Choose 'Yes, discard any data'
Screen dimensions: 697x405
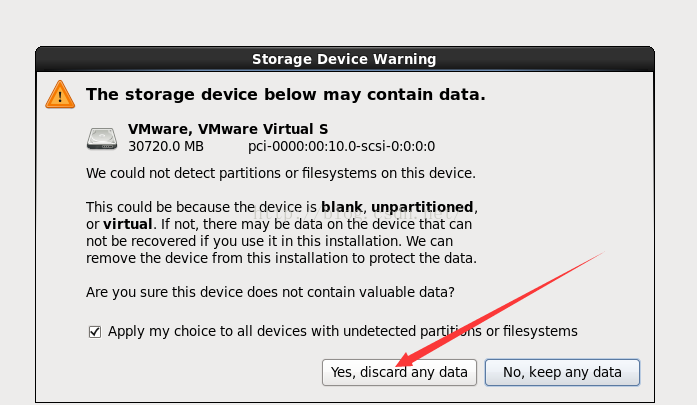[399, 372]
